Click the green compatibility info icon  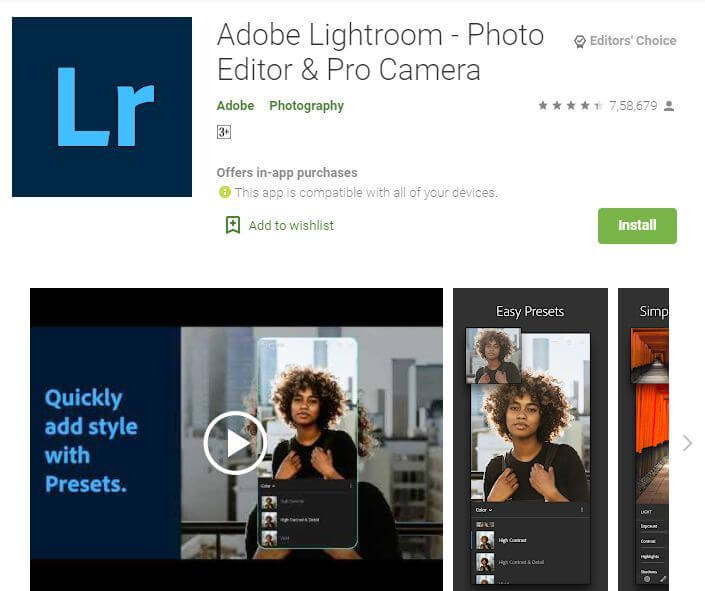pyautogui.click(x=224, y=193)
